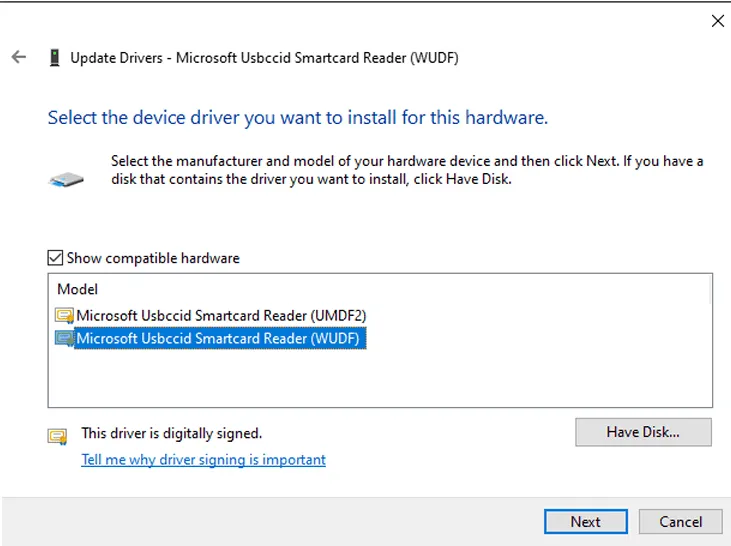Image resolution: width=731 pixels, height=546 pixels.
Task: Uncheck Show compatible hardware checkbox
Action: [55, 258]
